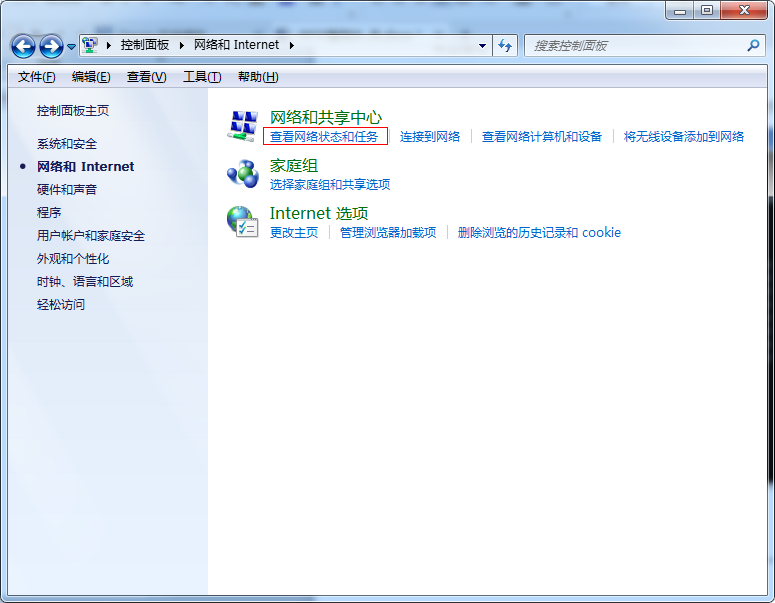The width and height of the screenshot is (775, 603).
Task: Click the search magnifier icon
Action: pos(753,45)
